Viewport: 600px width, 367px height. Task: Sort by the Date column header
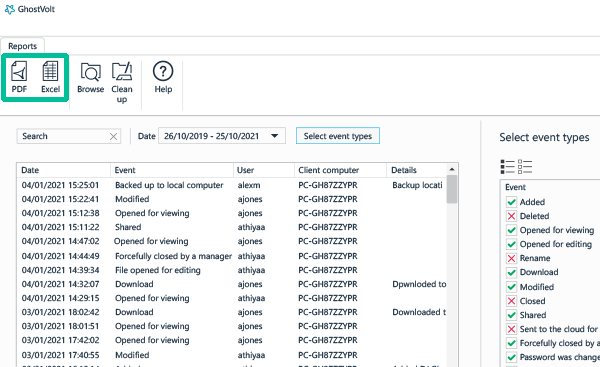click(x=64, y=170)
